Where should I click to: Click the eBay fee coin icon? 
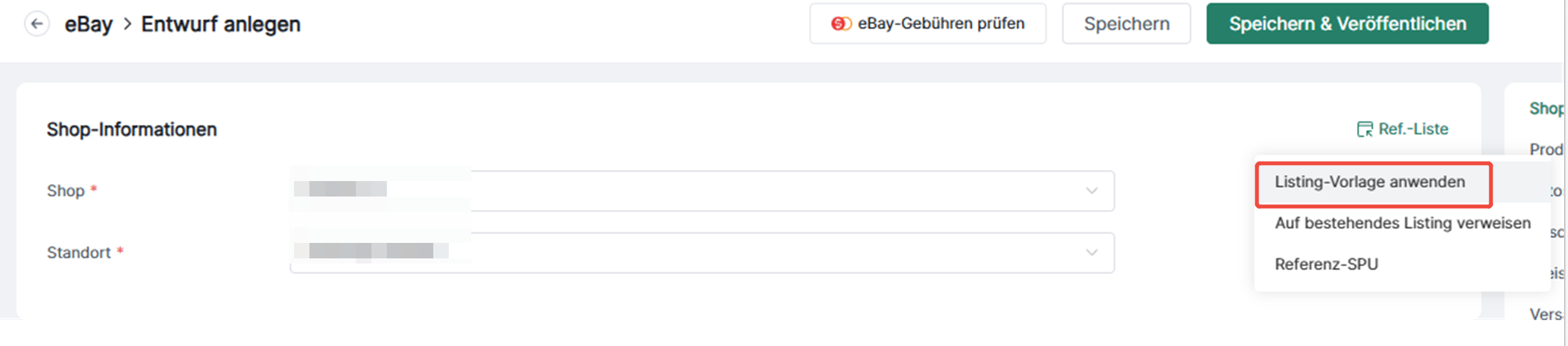pos(841,24)
